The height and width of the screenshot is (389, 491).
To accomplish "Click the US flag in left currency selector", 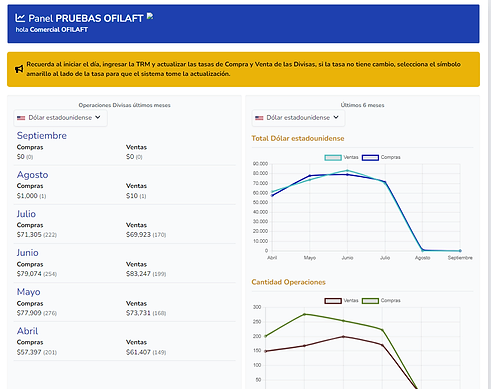I will 21,118.
